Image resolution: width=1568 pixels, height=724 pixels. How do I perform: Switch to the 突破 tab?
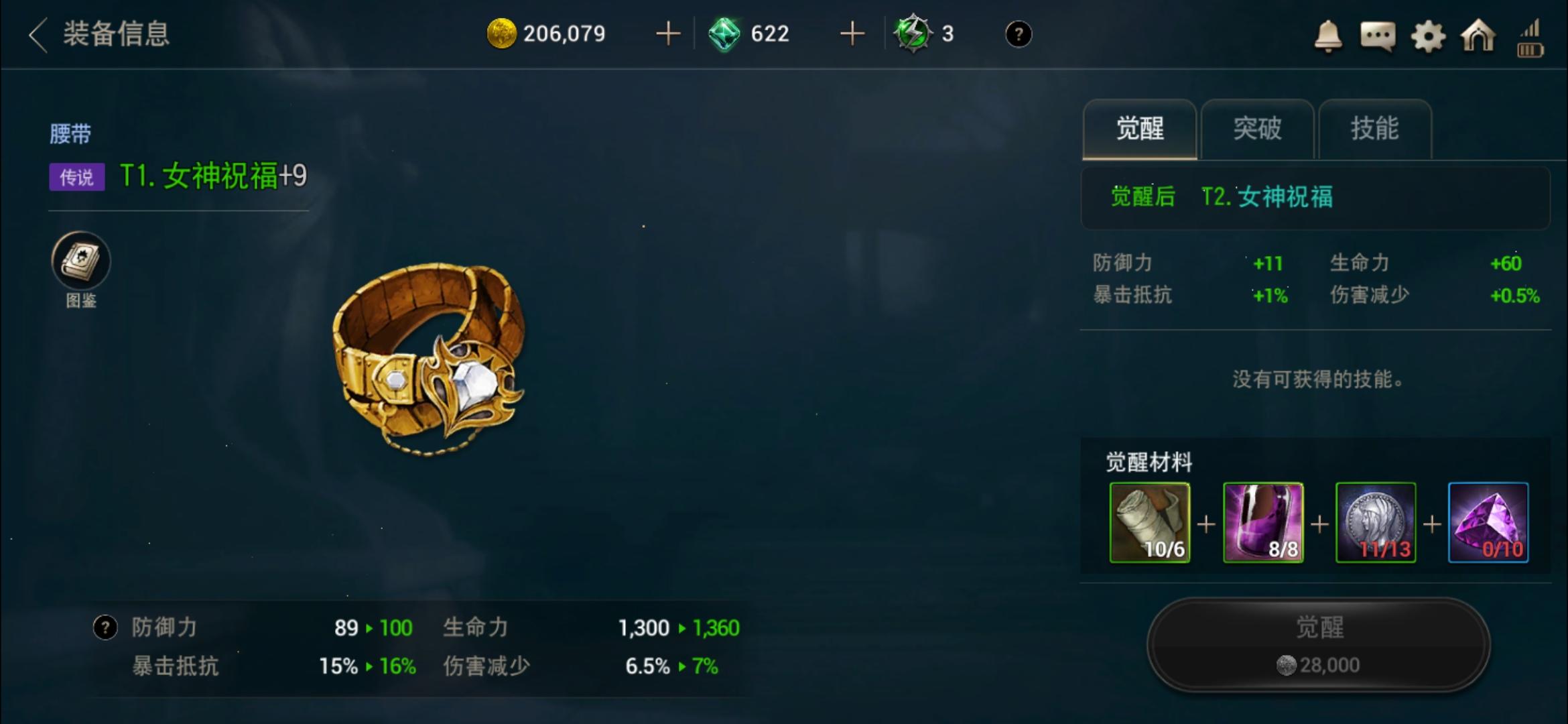[x=1257, y=129]
